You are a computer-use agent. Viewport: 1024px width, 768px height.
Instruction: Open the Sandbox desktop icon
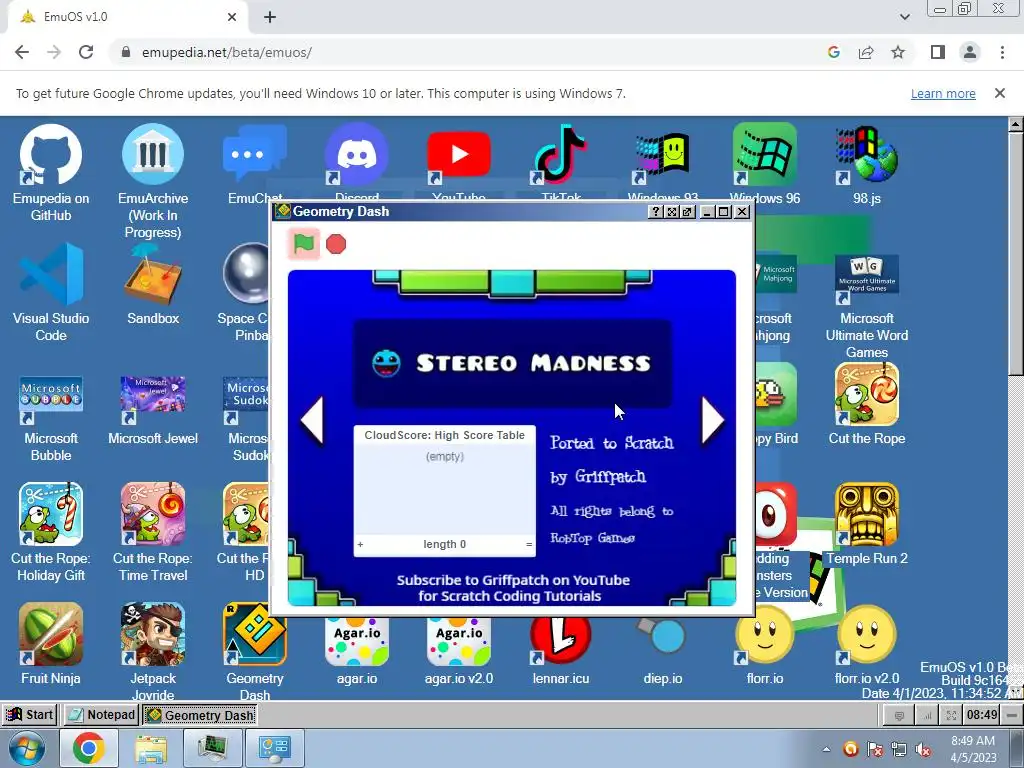(153, 284)
